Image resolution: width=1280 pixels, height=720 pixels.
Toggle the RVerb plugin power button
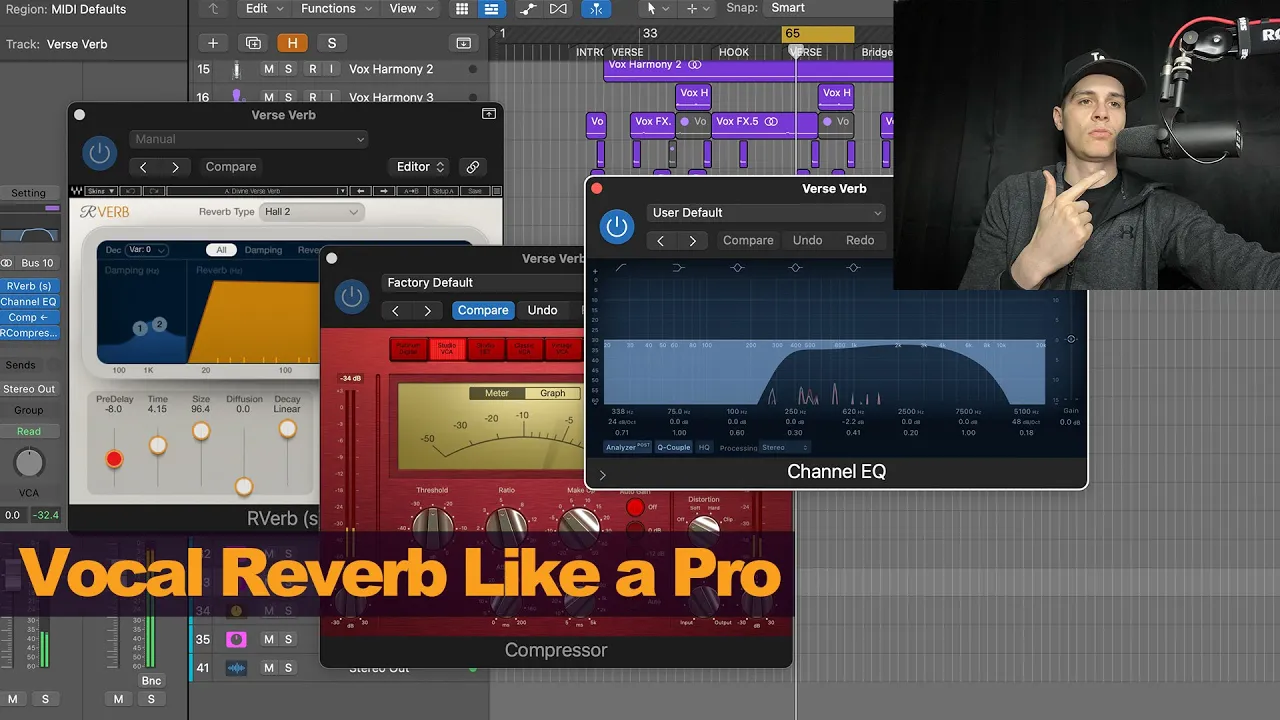coord(98,153)
